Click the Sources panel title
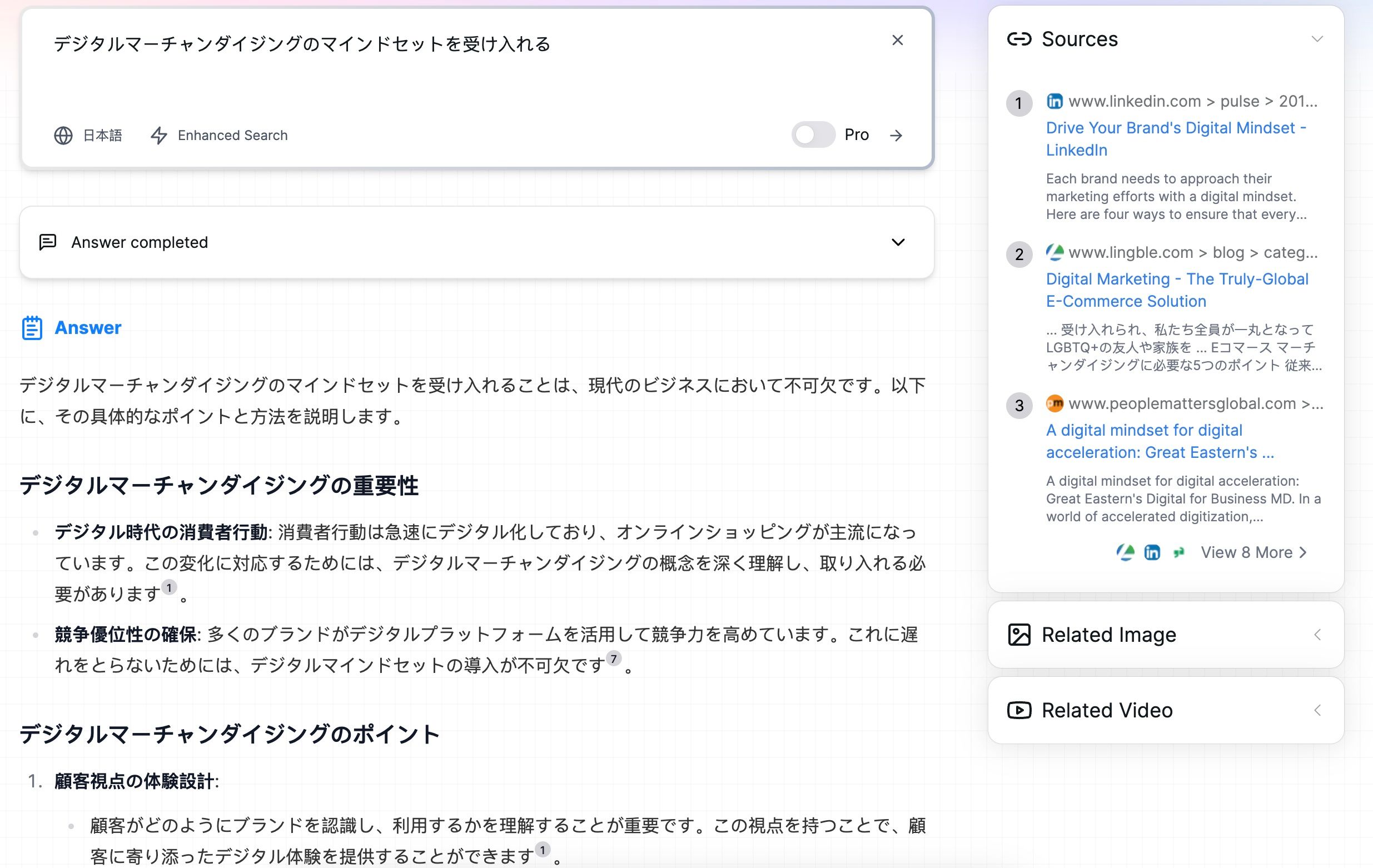1373x868 pixels. point(1080,39)
